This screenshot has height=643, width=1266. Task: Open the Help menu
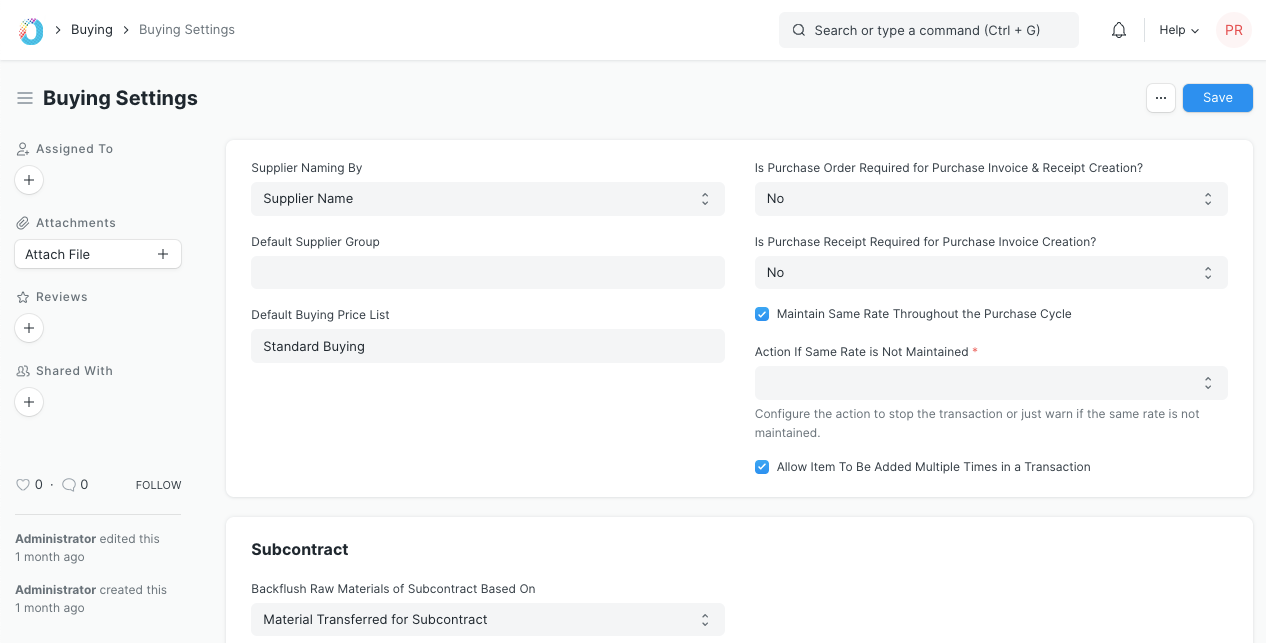click(x=1178, y=30)
